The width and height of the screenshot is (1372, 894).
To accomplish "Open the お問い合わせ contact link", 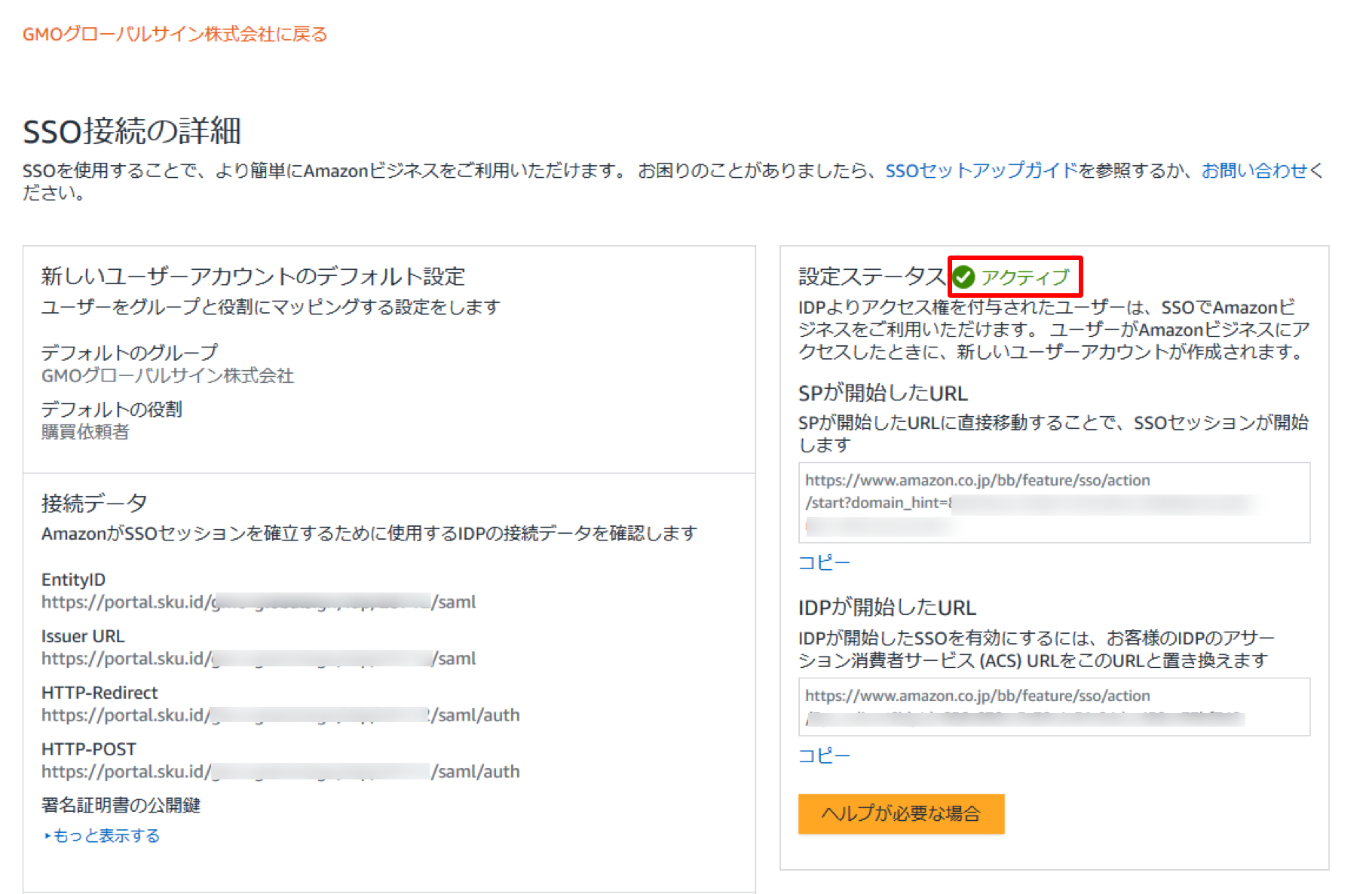I will [1254, 171].
